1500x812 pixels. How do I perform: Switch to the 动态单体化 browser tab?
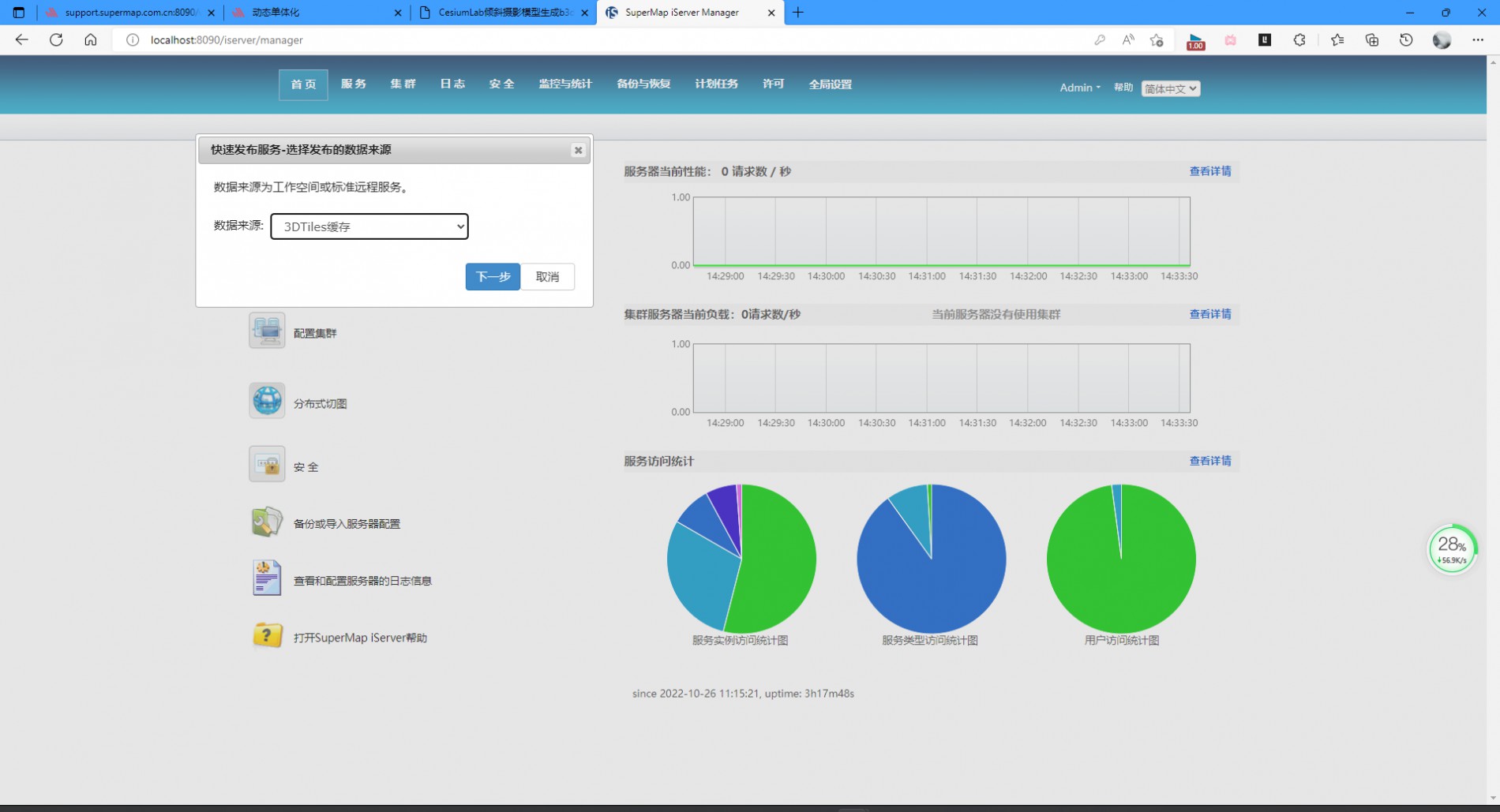(x=317, y=13)
